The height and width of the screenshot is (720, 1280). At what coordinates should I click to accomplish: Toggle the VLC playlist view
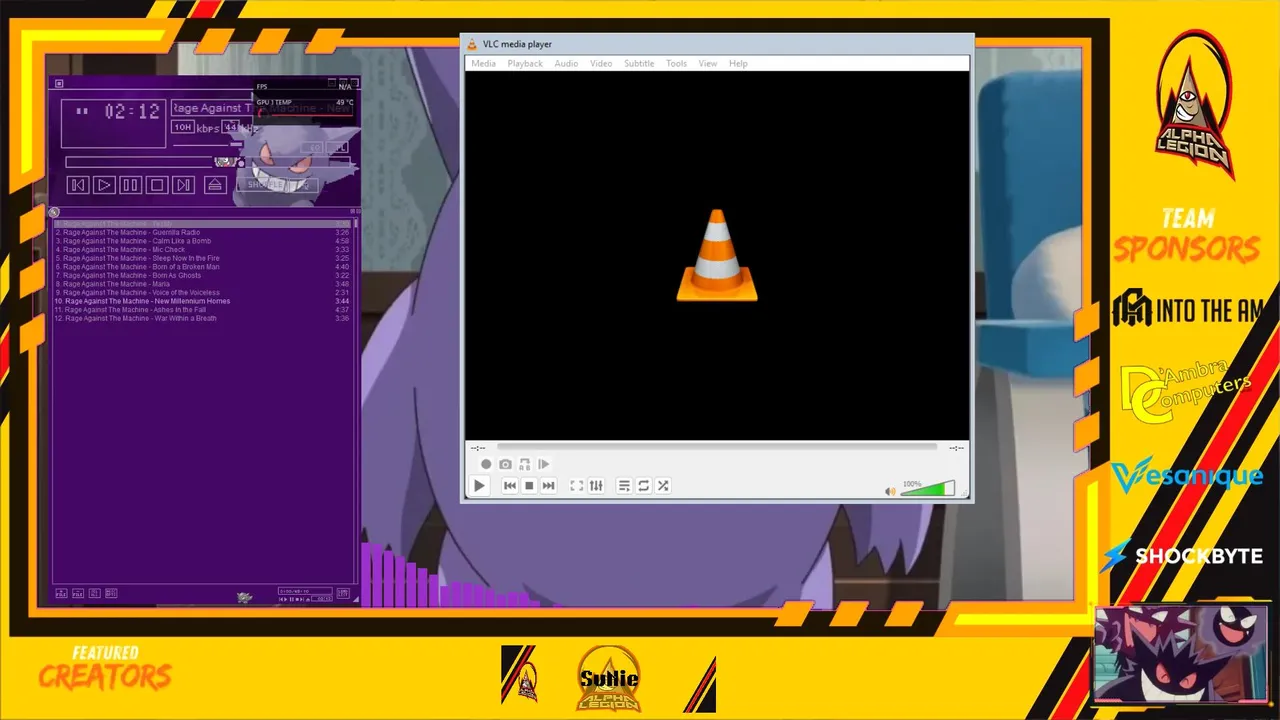click(x=624, y=486)
